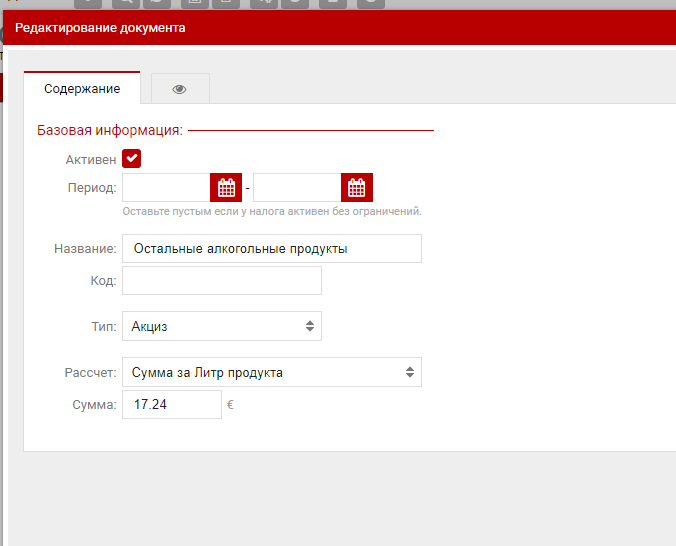Screen dimensions: 676x546
Task: Switch to the eye preview tab
Action: coord(180,89)
